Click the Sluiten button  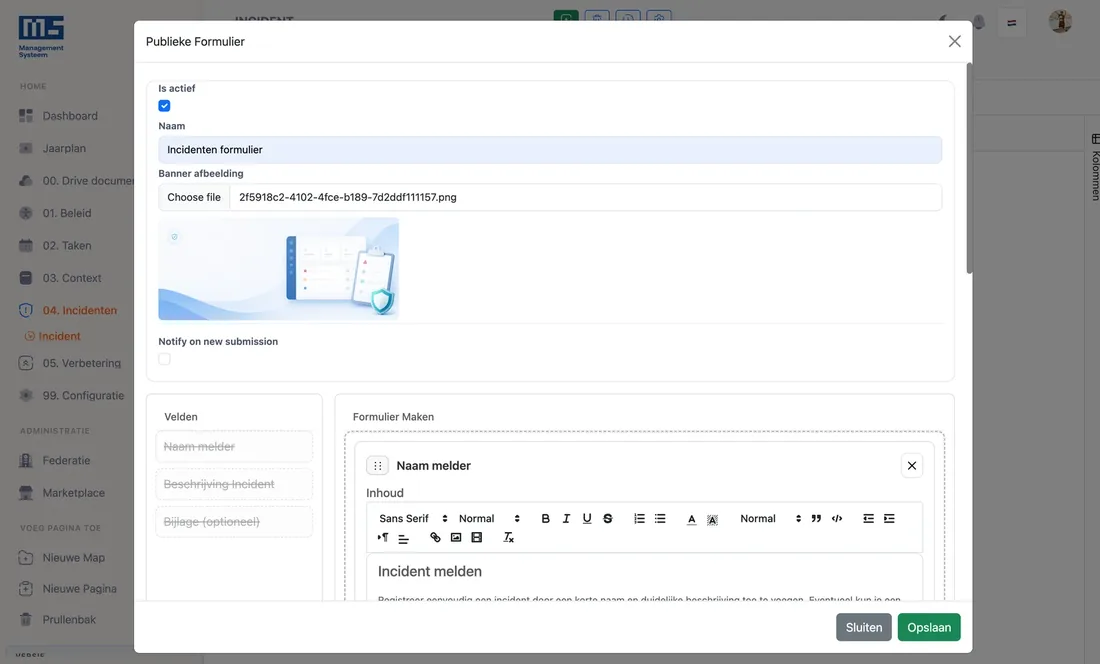coord(864,628)
